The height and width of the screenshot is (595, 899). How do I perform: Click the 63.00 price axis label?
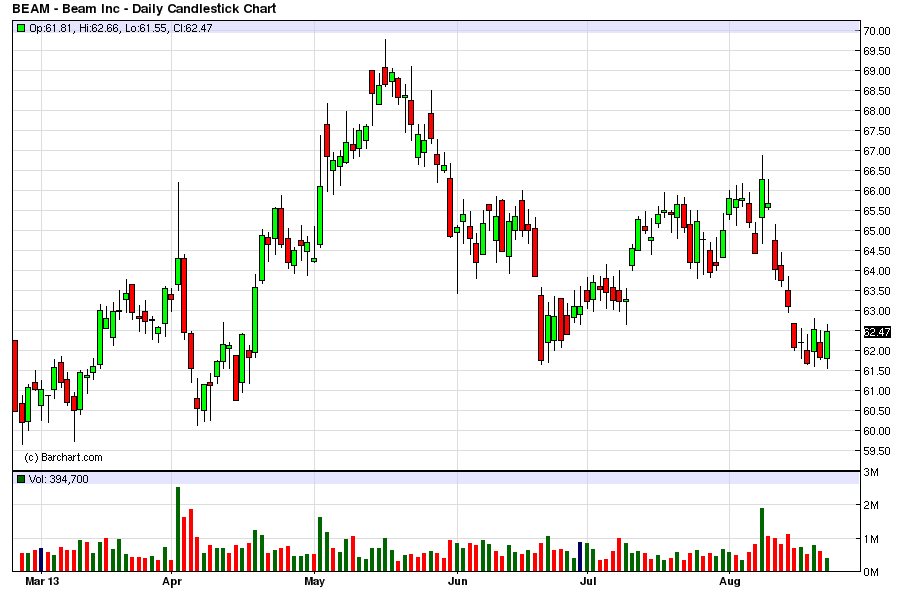point(877,311)
